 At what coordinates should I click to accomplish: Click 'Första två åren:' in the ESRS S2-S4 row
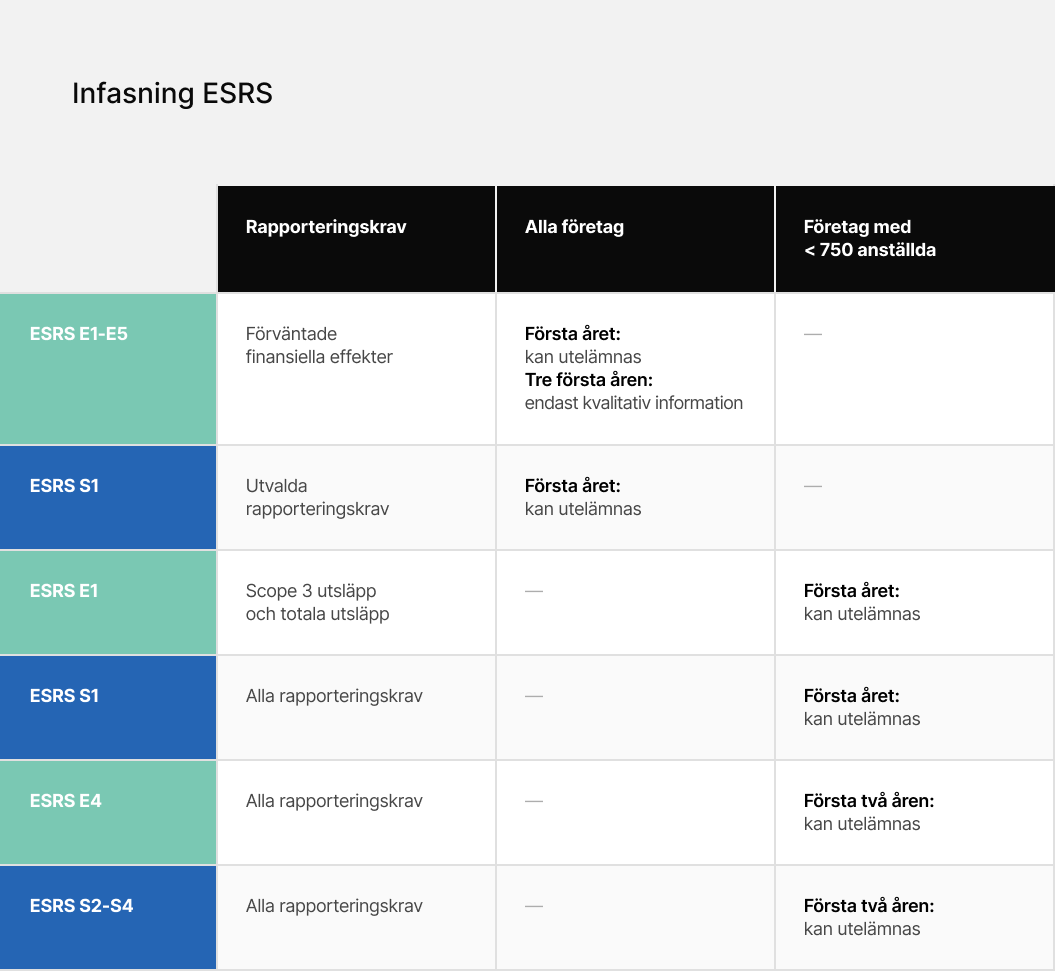tap(869, 906)
